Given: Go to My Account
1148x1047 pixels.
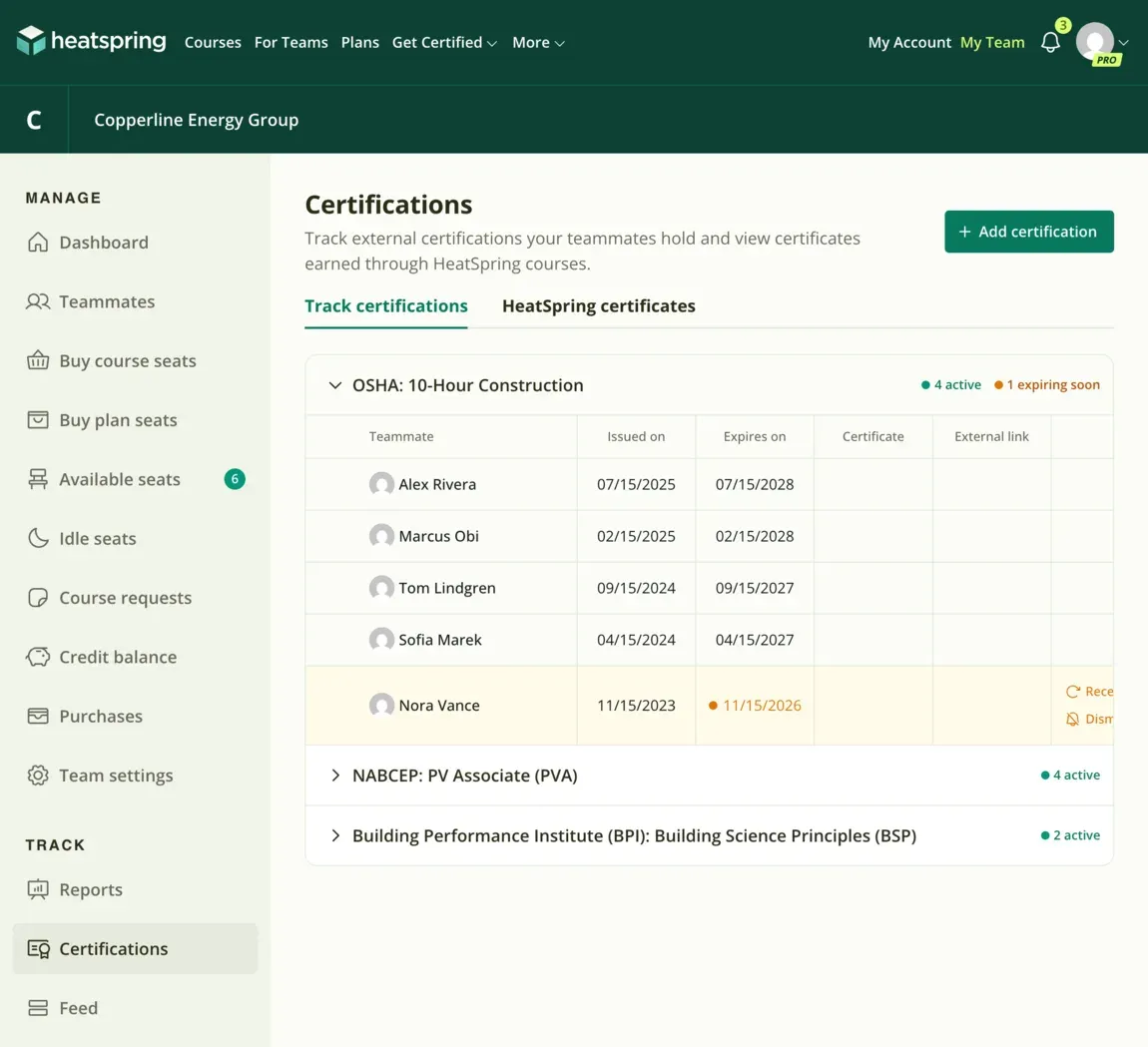Looking at the screenshot, I should 909,43.
